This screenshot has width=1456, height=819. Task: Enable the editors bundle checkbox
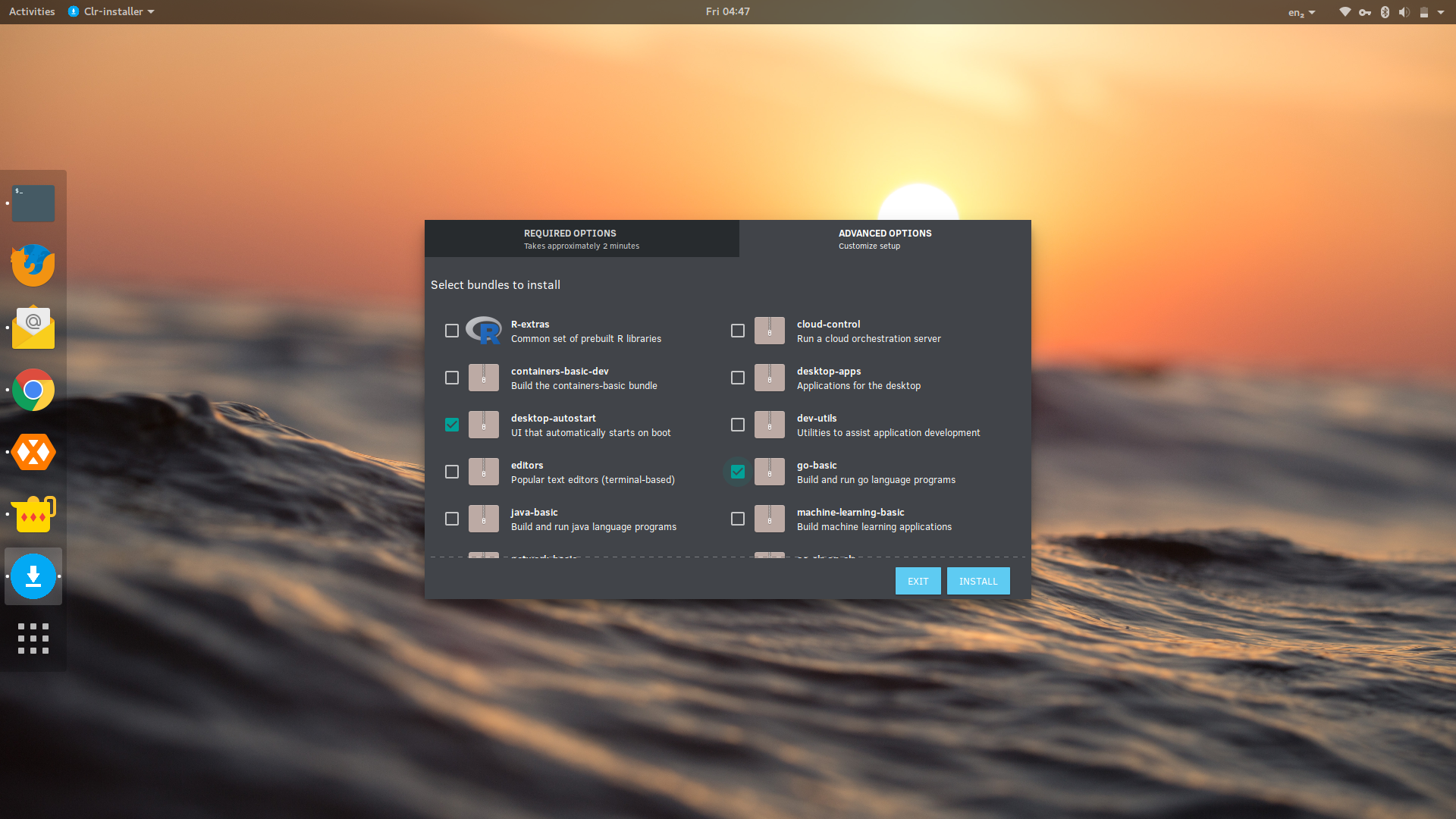tap(452, 472)
